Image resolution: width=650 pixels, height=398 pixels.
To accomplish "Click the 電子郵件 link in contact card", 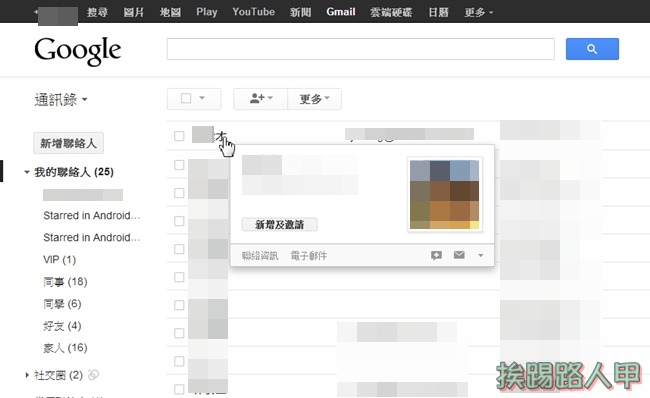I will (x=309, y=256).
